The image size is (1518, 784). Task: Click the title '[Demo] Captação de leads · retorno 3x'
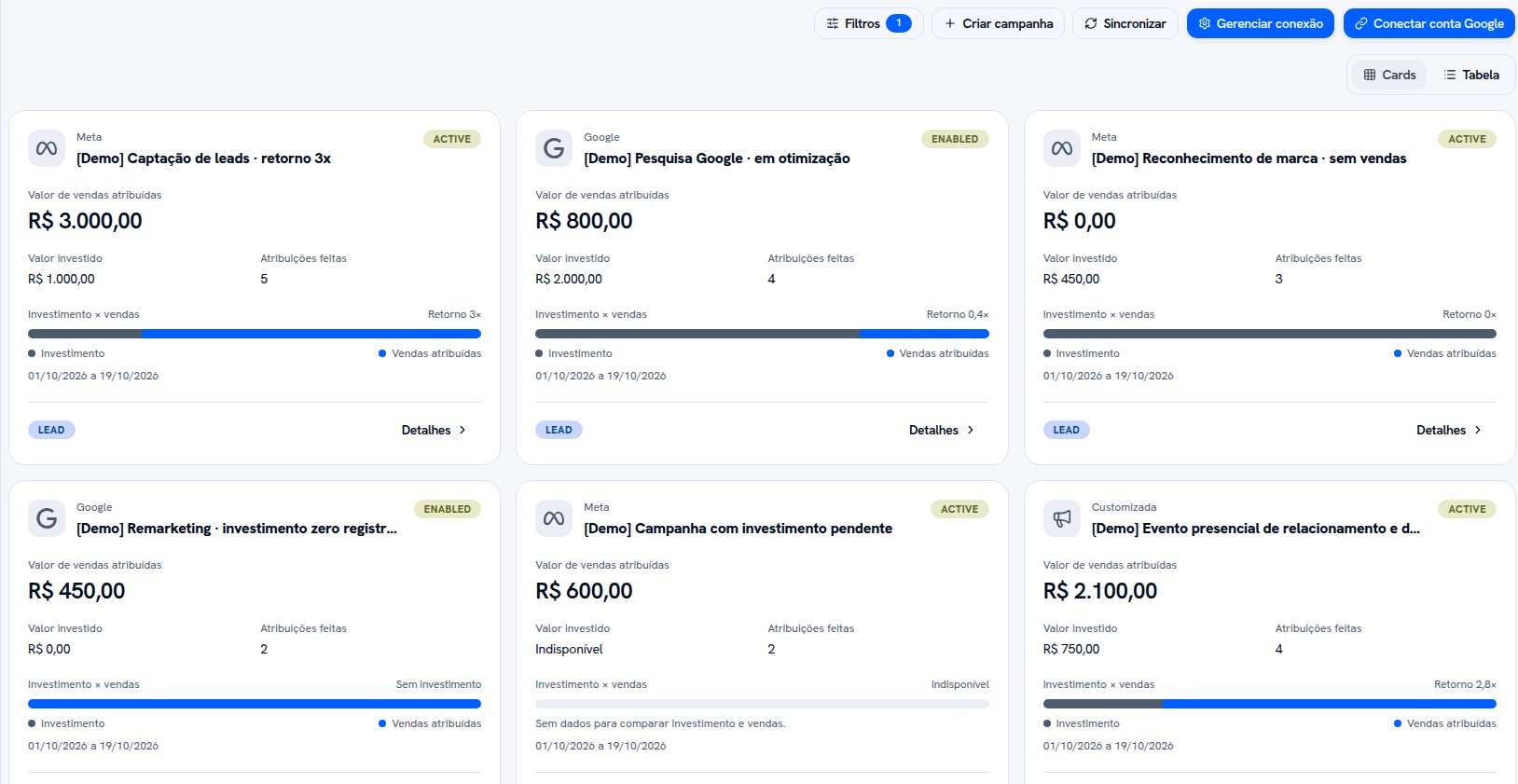pos(203,158)
